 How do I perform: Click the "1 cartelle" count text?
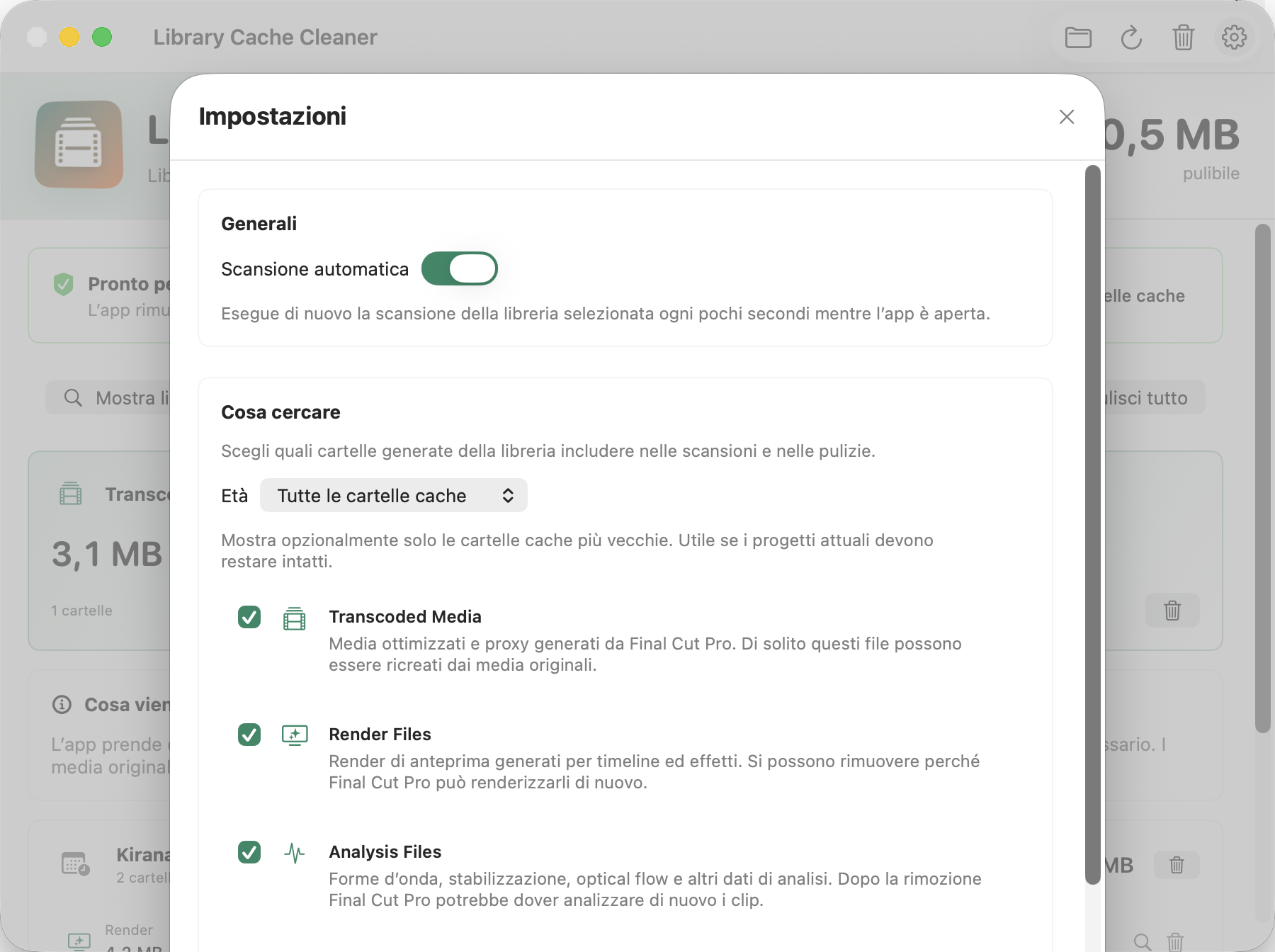[81, 611]
